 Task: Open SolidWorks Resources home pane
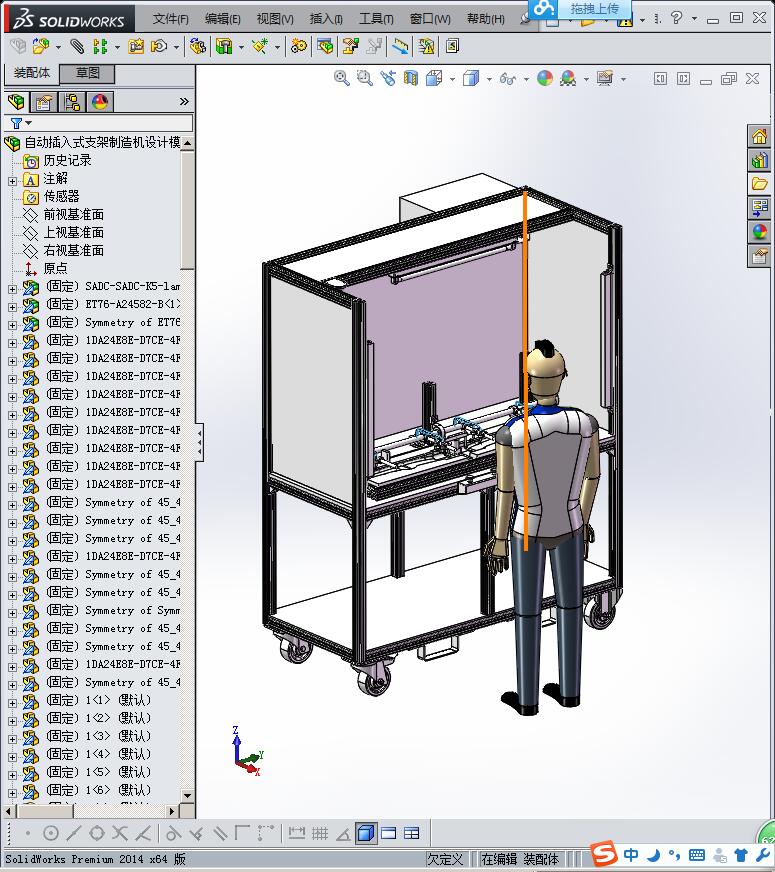click(759, 136)
